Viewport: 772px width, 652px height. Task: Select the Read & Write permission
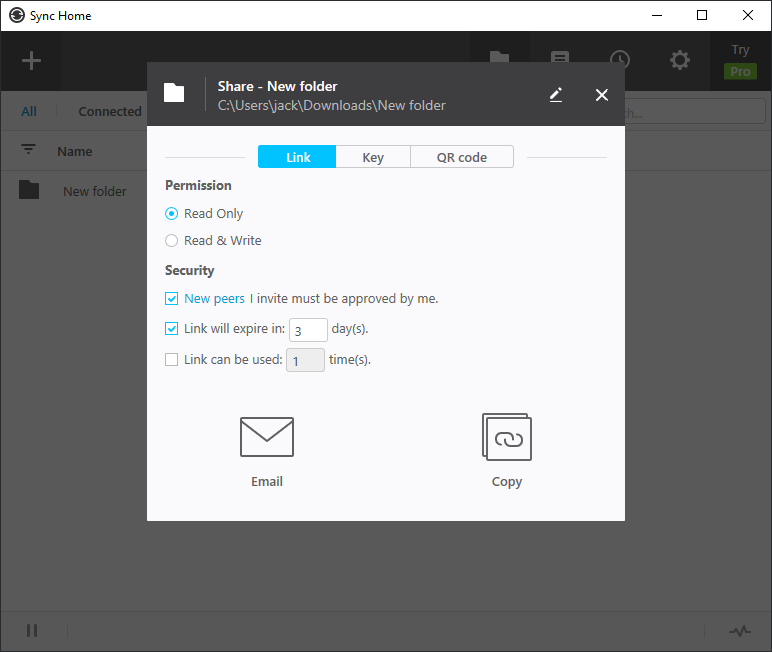coord(172,241)
